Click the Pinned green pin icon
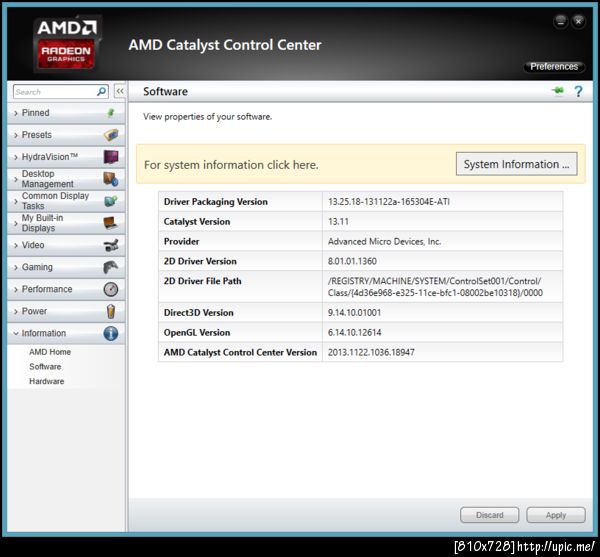The width and height of the screenshot is (600, 557). pos(111,113)
